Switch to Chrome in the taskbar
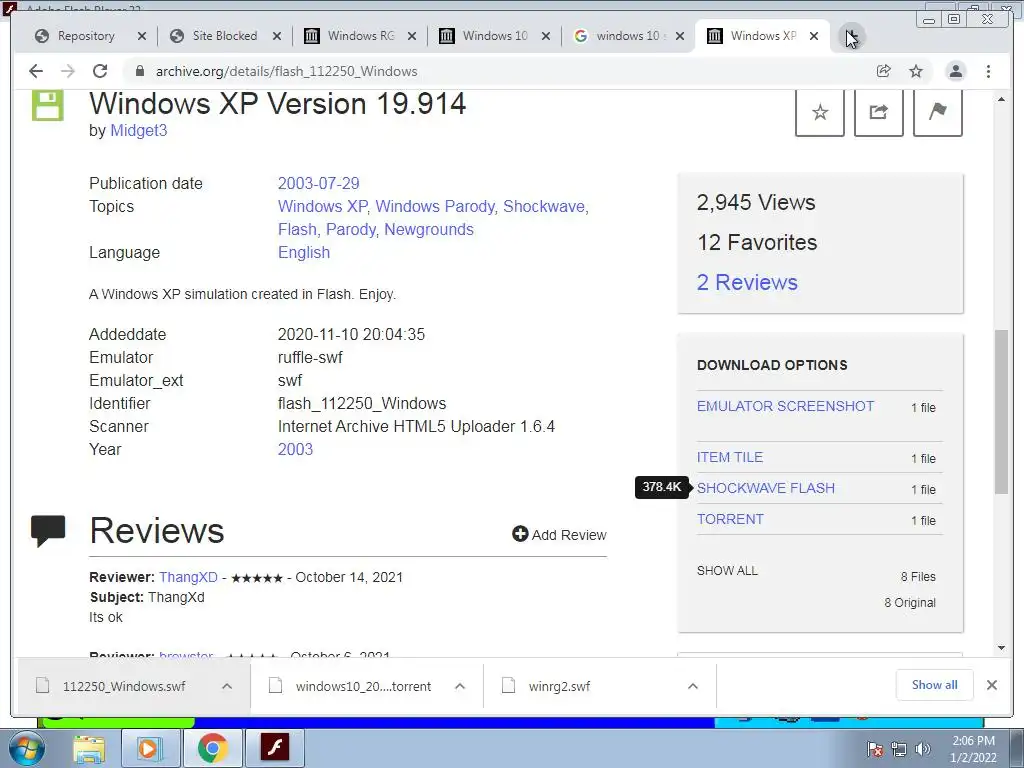 tap(212, 748)
